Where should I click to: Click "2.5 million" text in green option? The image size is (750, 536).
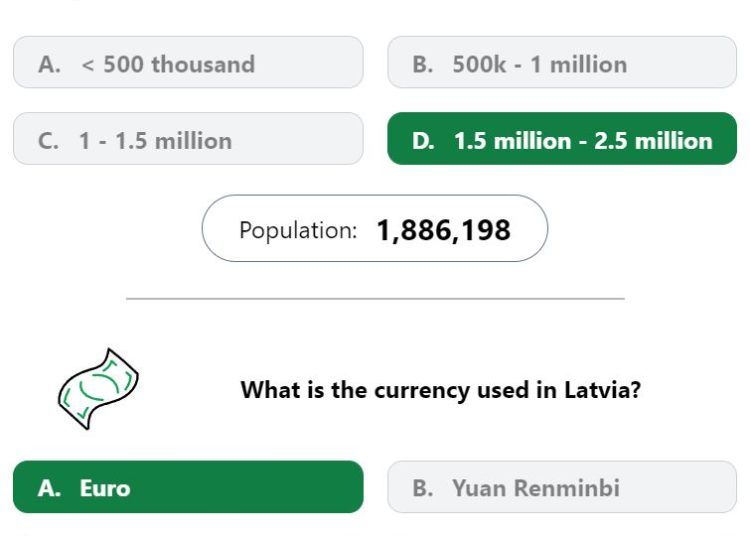point(653,141)
